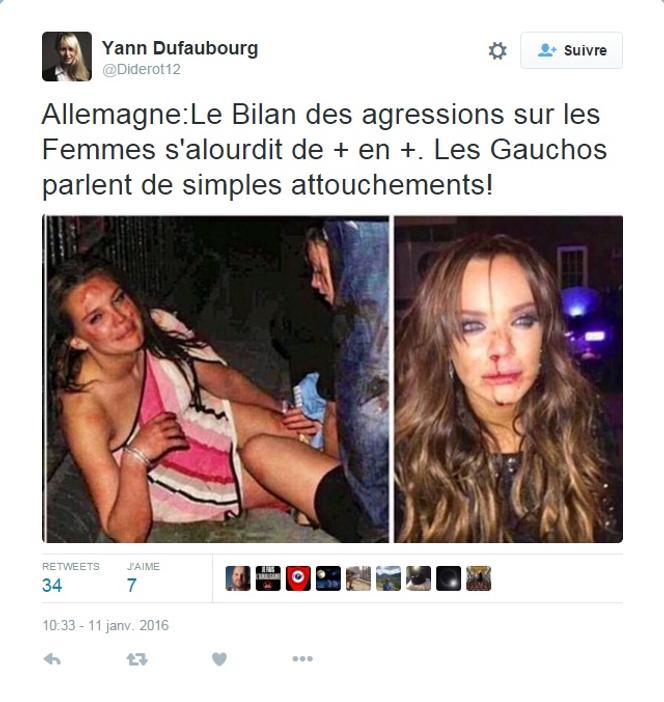Open the three-dots more options icon

(x=302, y=659)
